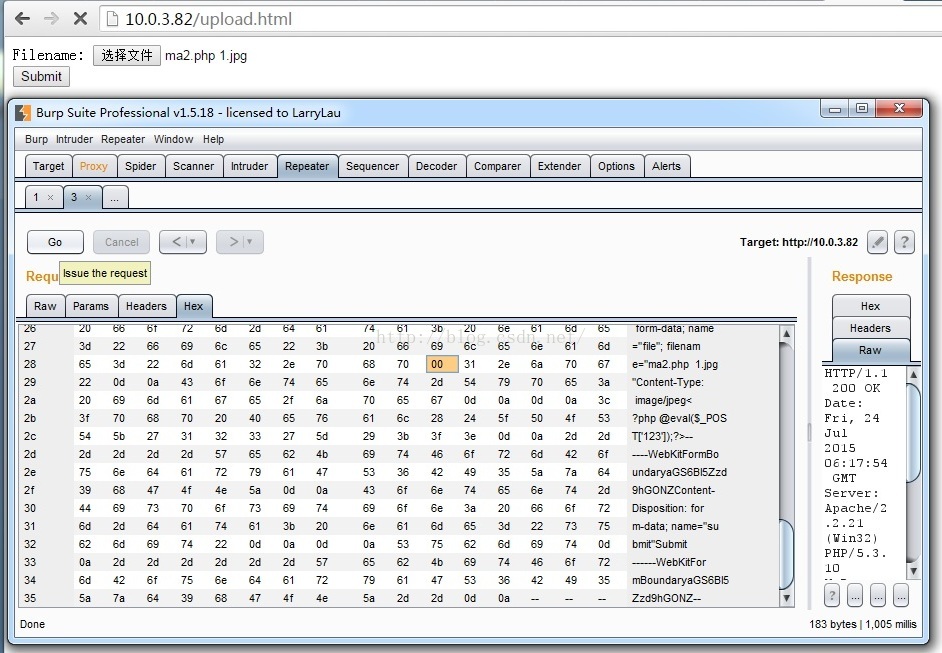
Task: Switch to the Sequencer tab
Action: coord(372,166)
